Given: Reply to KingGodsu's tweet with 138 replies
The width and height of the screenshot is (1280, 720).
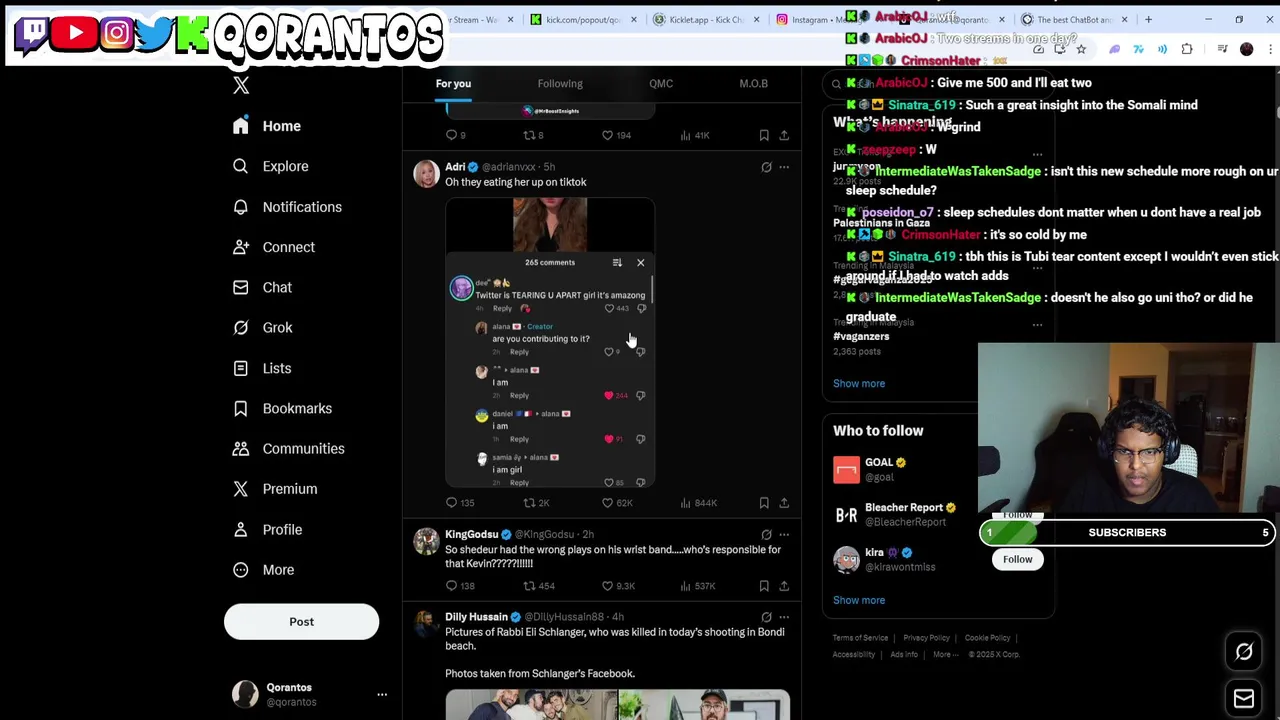Looking at the screenshot, I should point(460,586).
